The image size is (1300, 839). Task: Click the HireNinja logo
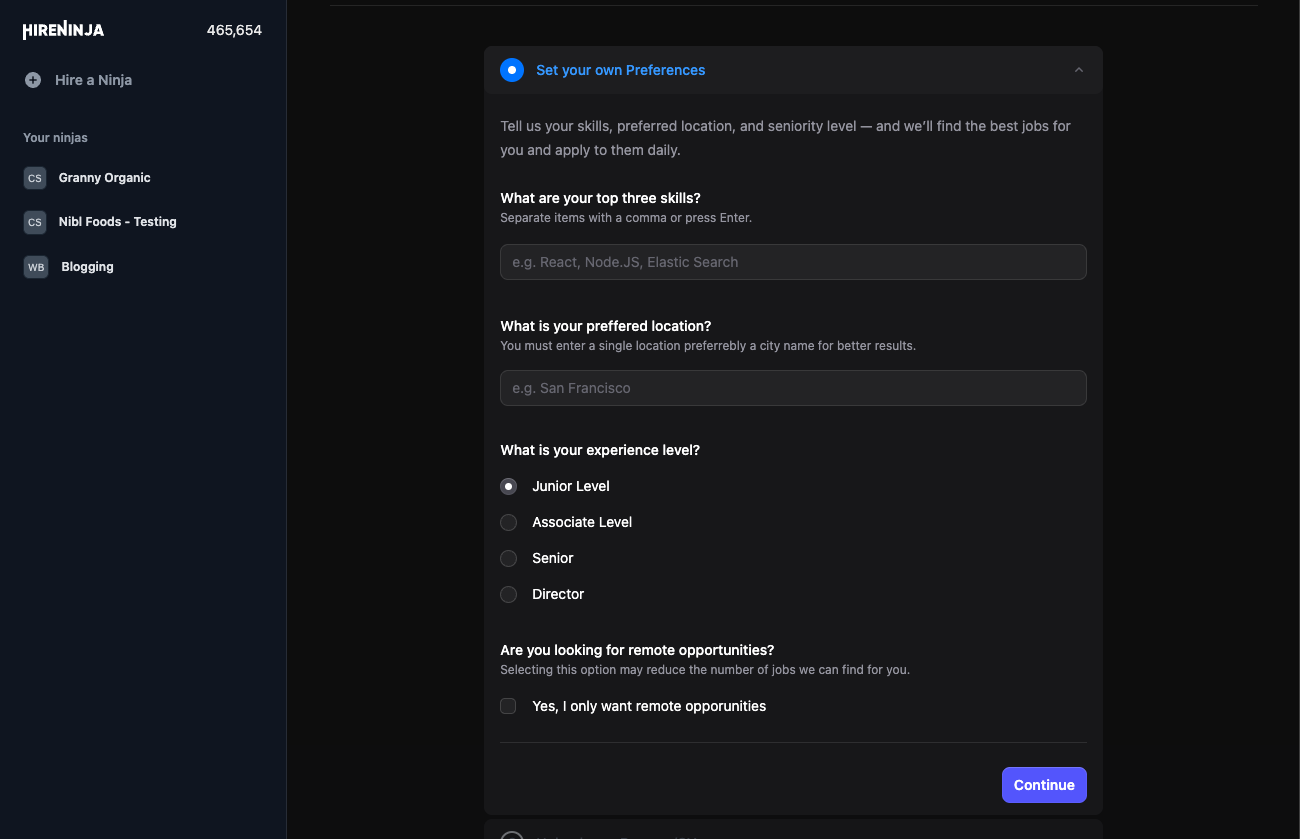(62, 30)
